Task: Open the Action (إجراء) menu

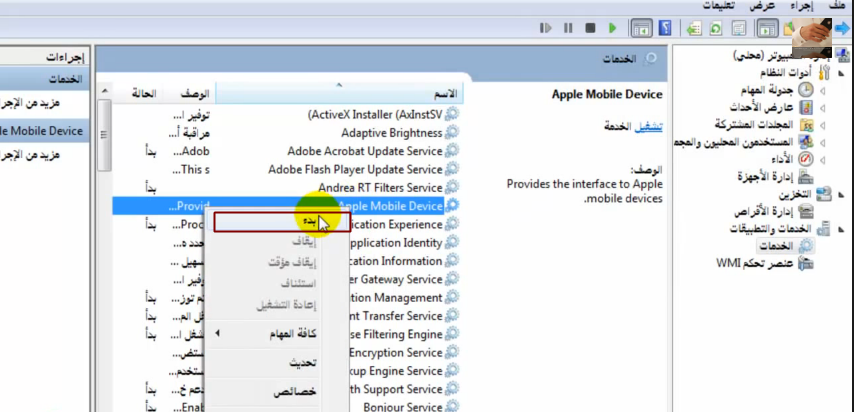Action: (802, 5)
